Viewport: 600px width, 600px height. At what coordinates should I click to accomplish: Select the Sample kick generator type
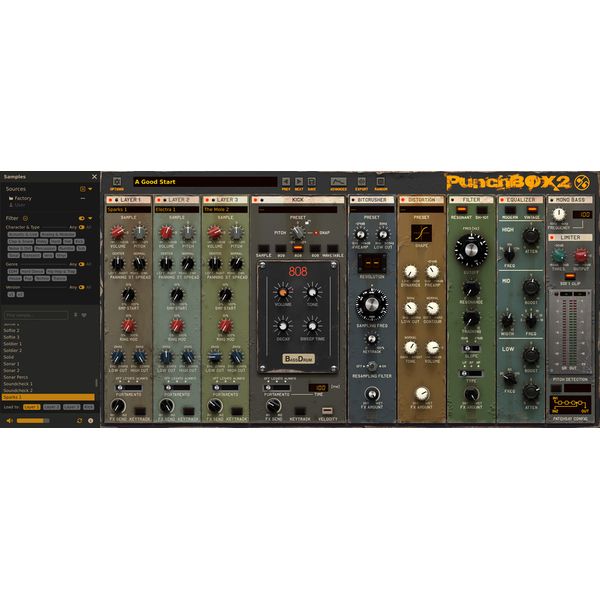coord(263,248)
